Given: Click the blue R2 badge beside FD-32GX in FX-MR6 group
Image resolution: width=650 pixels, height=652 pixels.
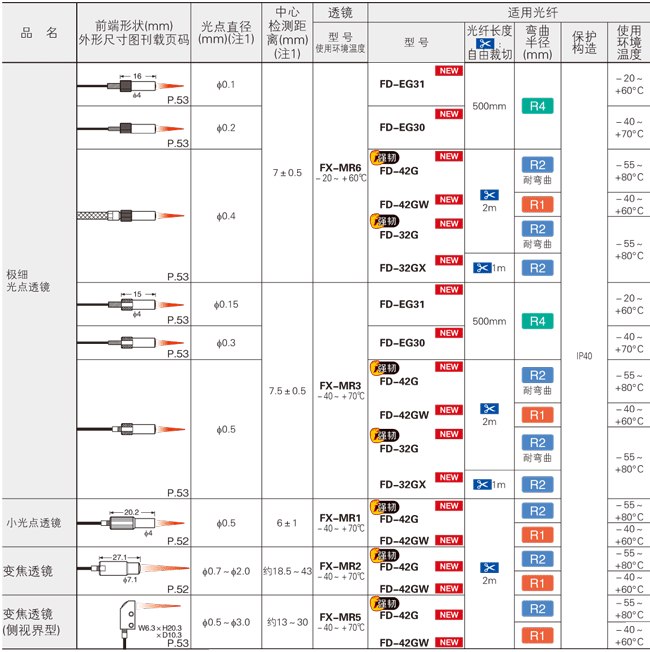Looking at the screenshot, I should pyautogui.click(x=537, y=268).
